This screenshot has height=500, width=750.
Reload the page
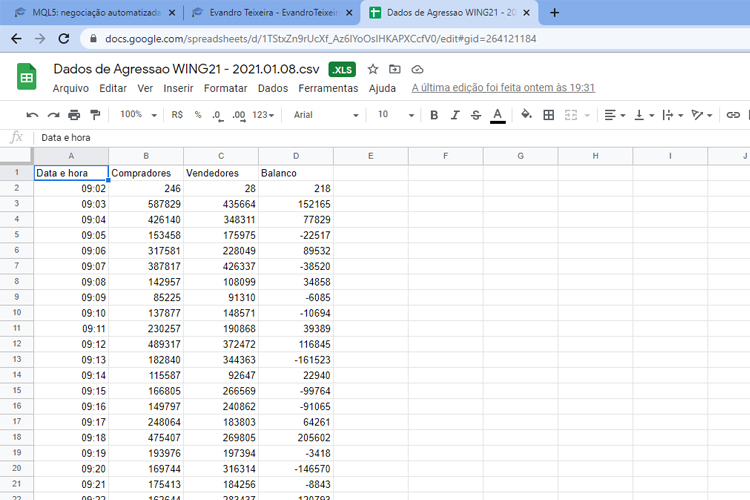tap(64, 39)
